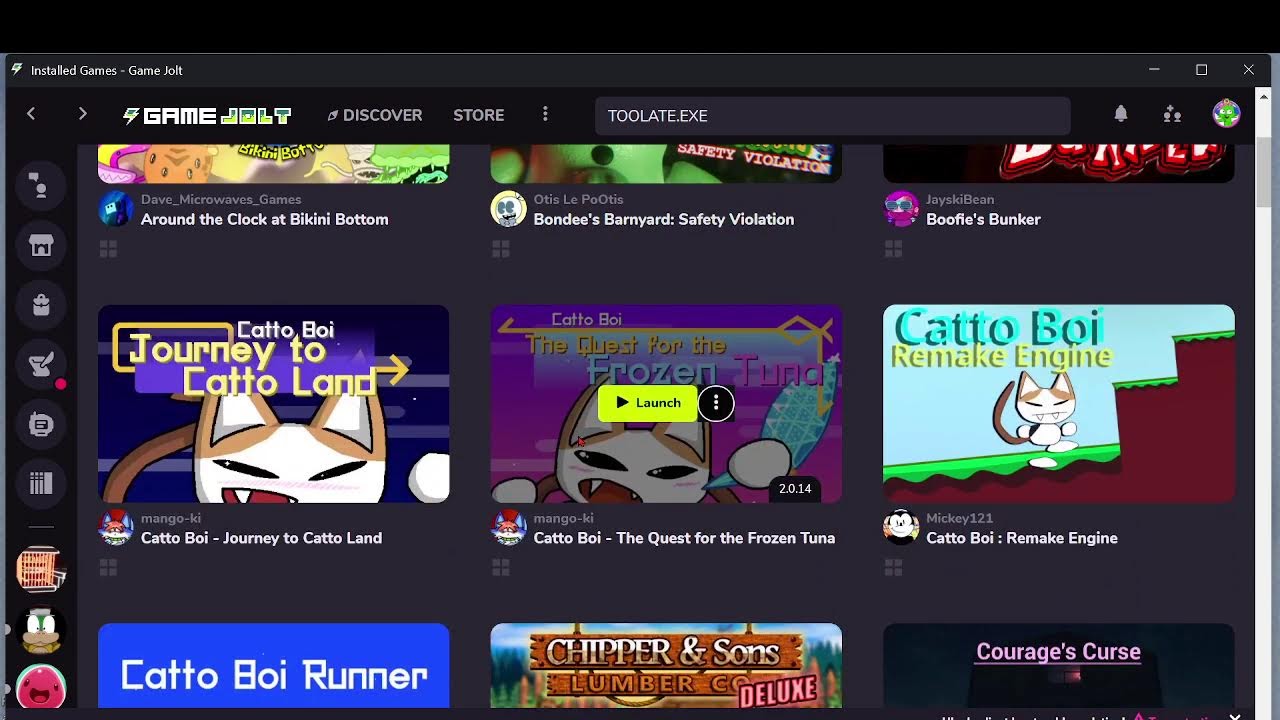
Task: Click developer name Mickey121
Action: pyautogui.click(x=959, y=518)
